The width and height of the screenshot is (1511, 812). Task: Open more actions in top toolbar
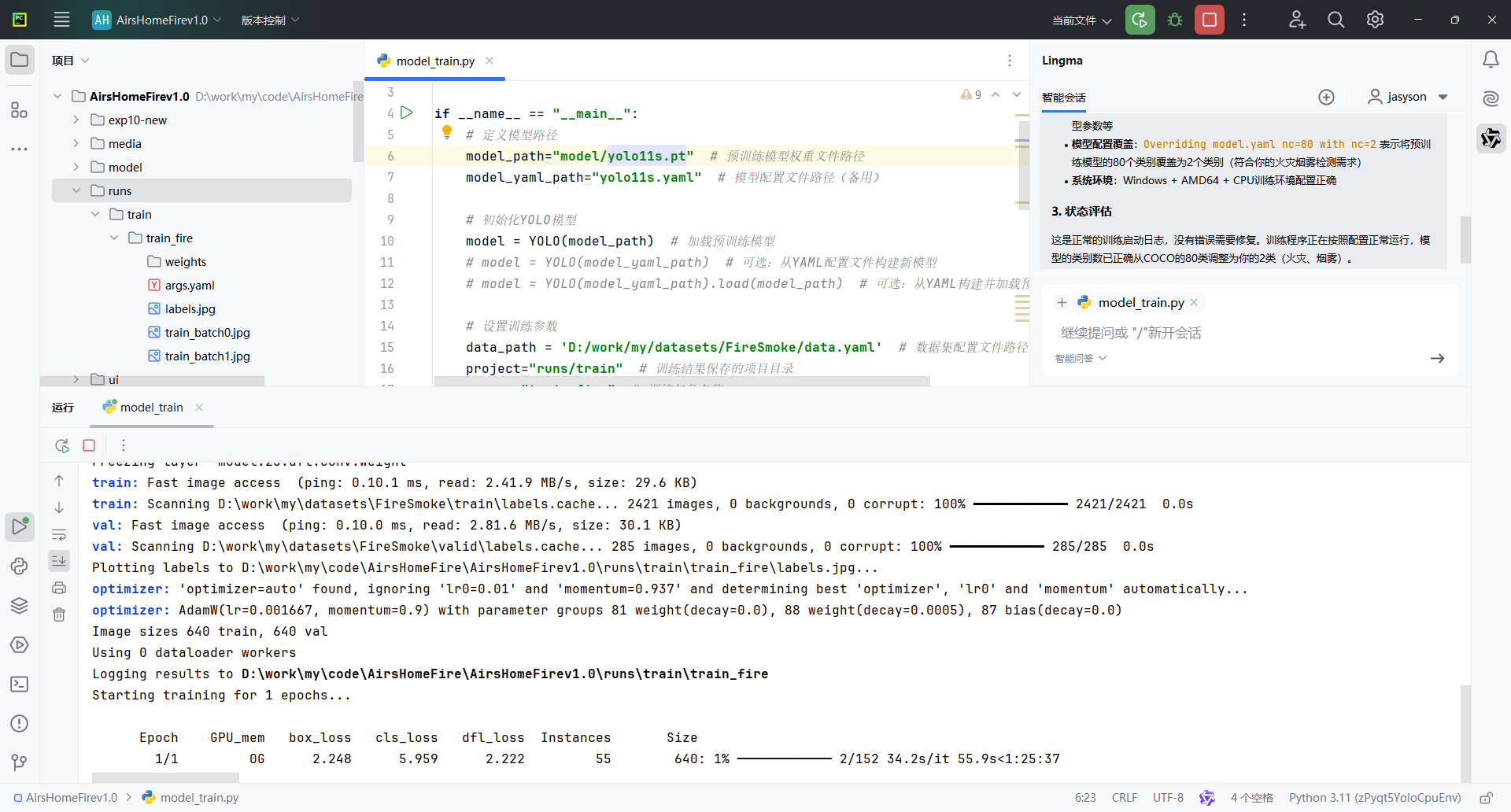tap(1244, 20)
